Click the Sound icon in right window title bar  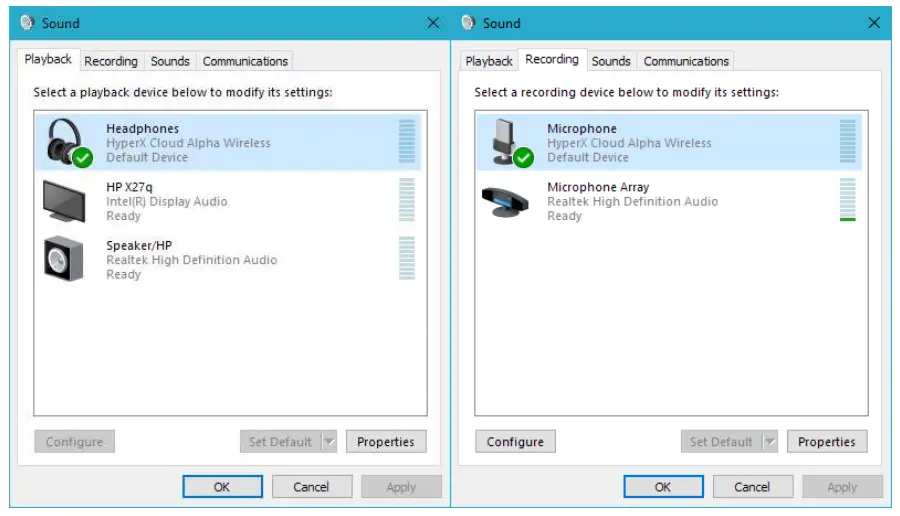(x=468, y=23)
